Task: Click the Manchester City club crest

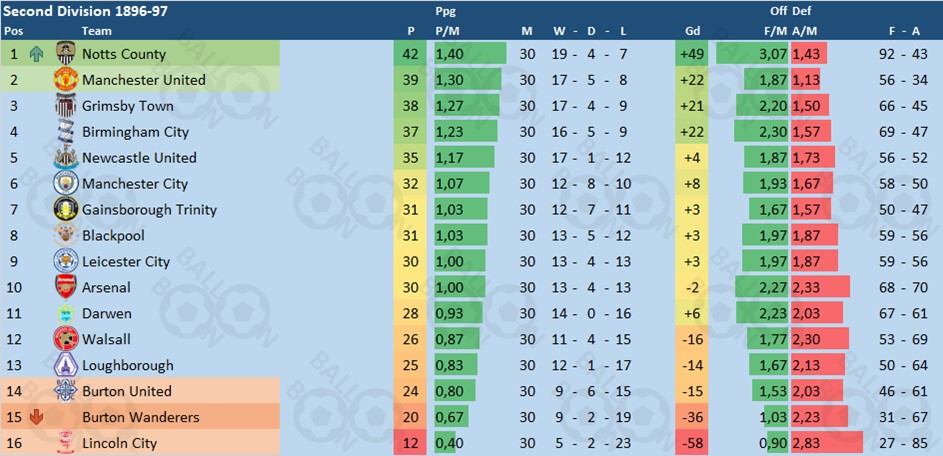Action: 65,183
